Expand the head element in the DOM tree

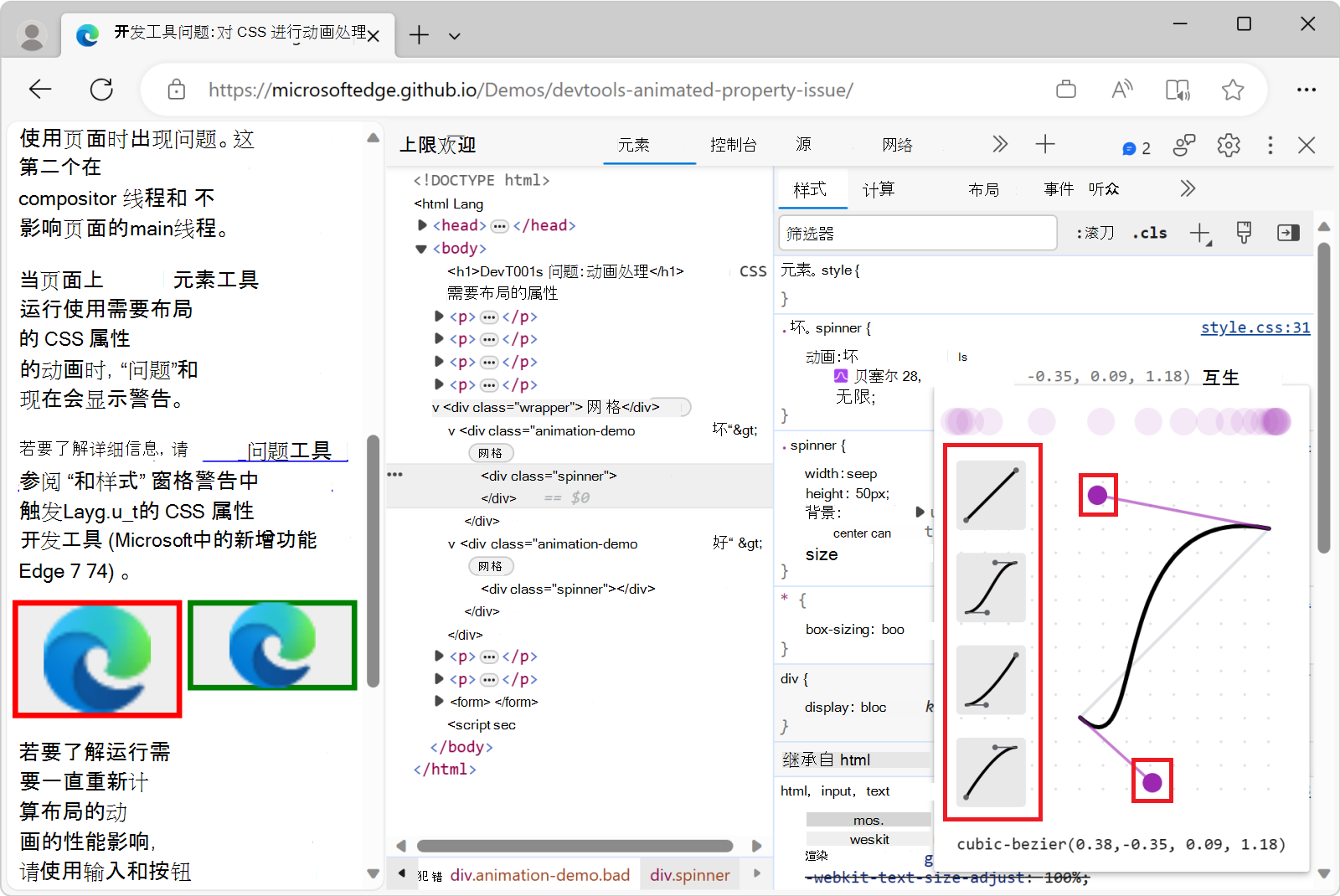pos(421,224)
